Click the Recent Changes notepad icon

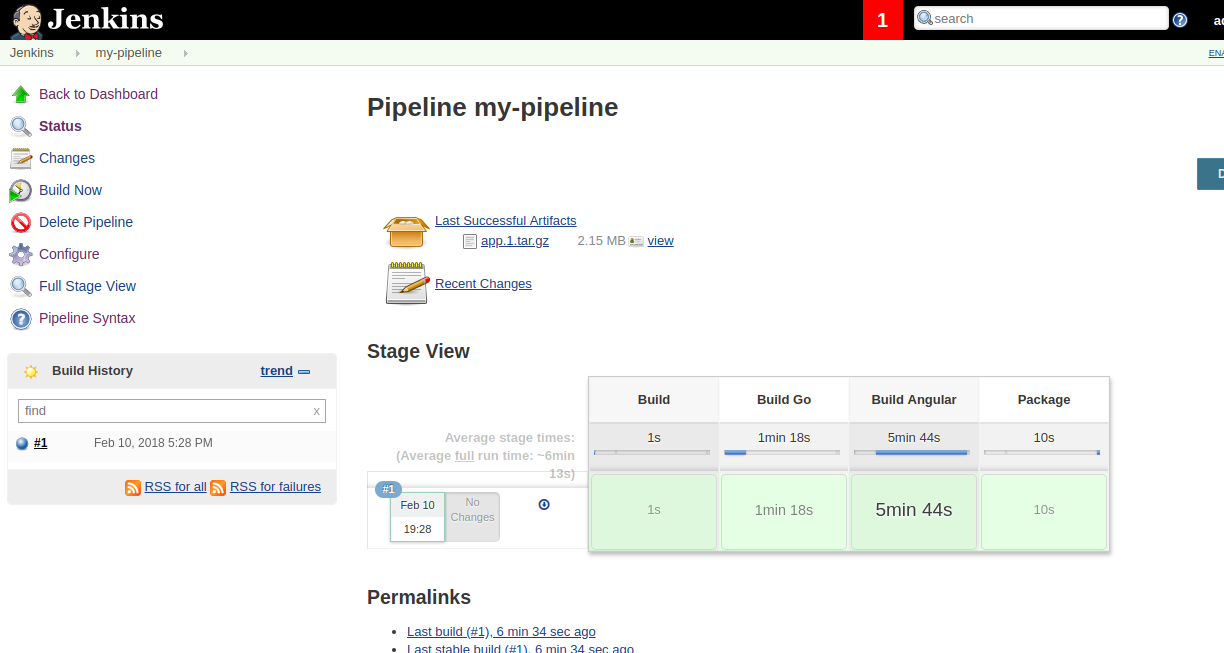[407, 283]
